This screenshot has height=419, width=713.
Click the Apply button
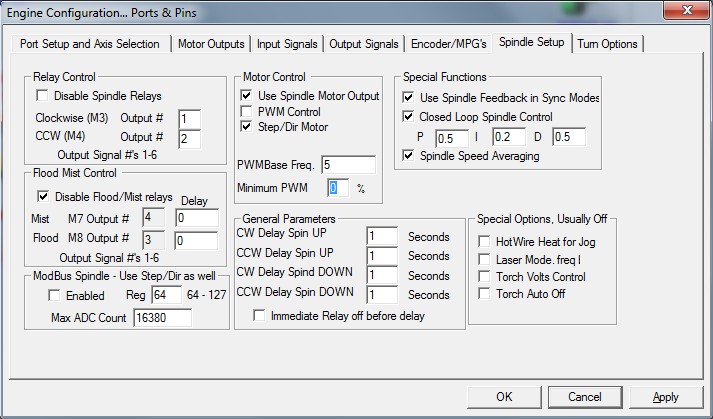coord(665,397)
